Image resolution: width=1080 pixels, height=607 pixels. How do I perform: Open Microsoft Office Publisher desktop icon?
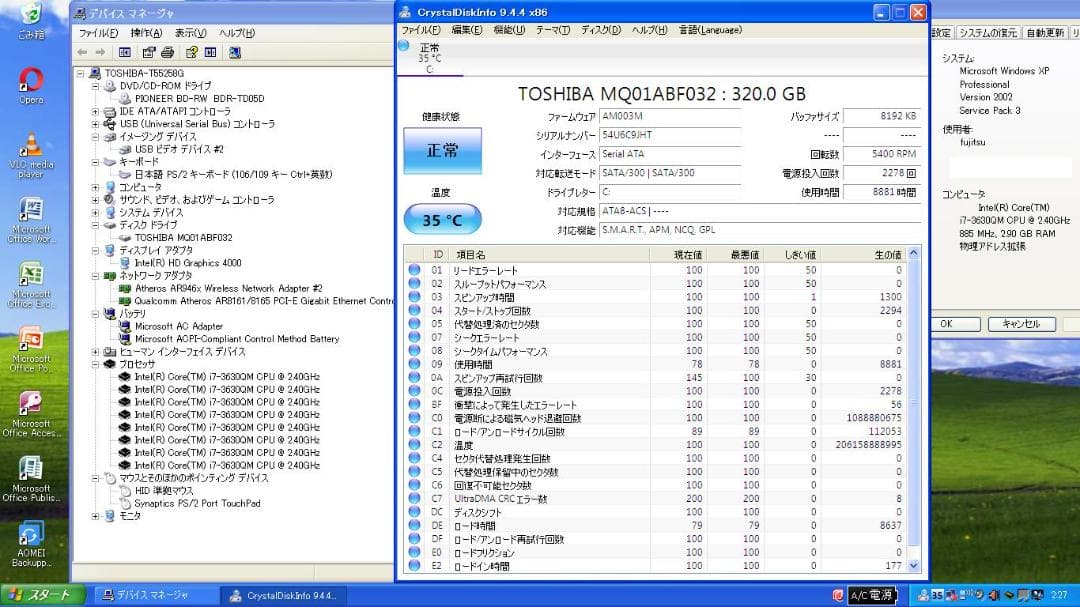click(31, 478)
